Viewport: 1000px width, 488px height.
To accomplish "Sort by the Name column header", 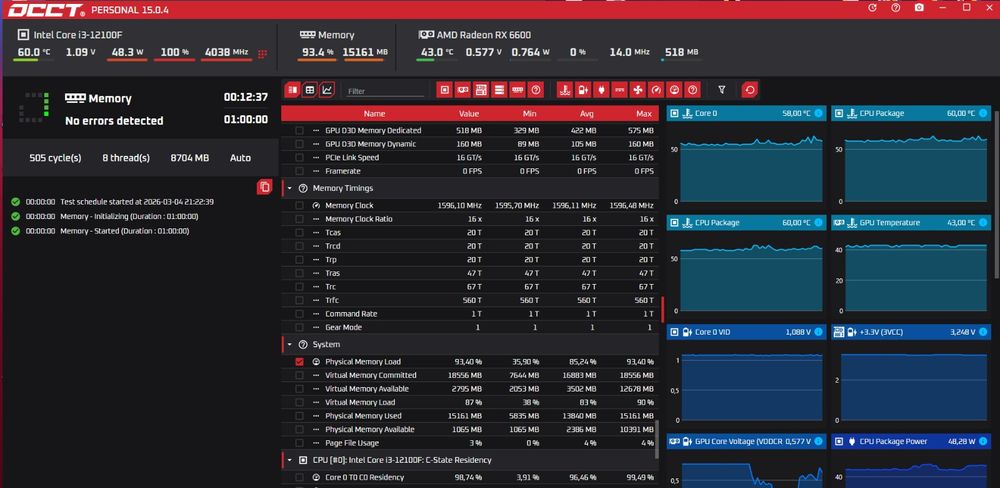I will click(374, 114).
